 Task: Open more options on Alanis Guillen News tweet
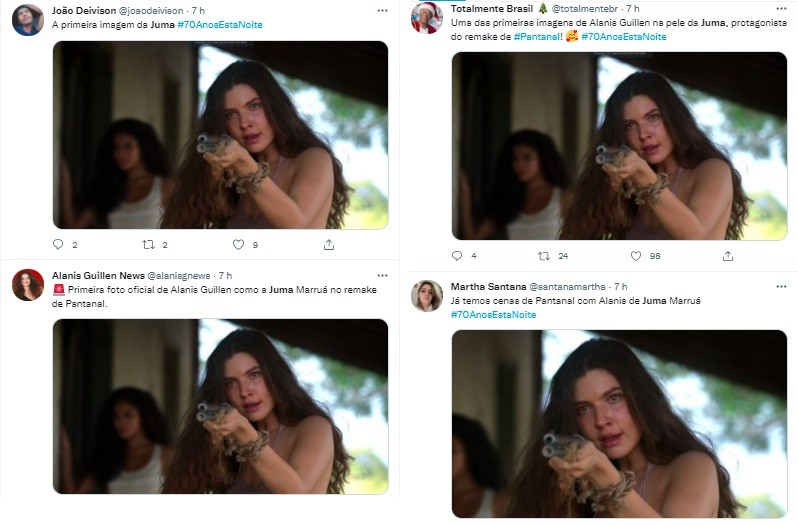coord(381,275)
